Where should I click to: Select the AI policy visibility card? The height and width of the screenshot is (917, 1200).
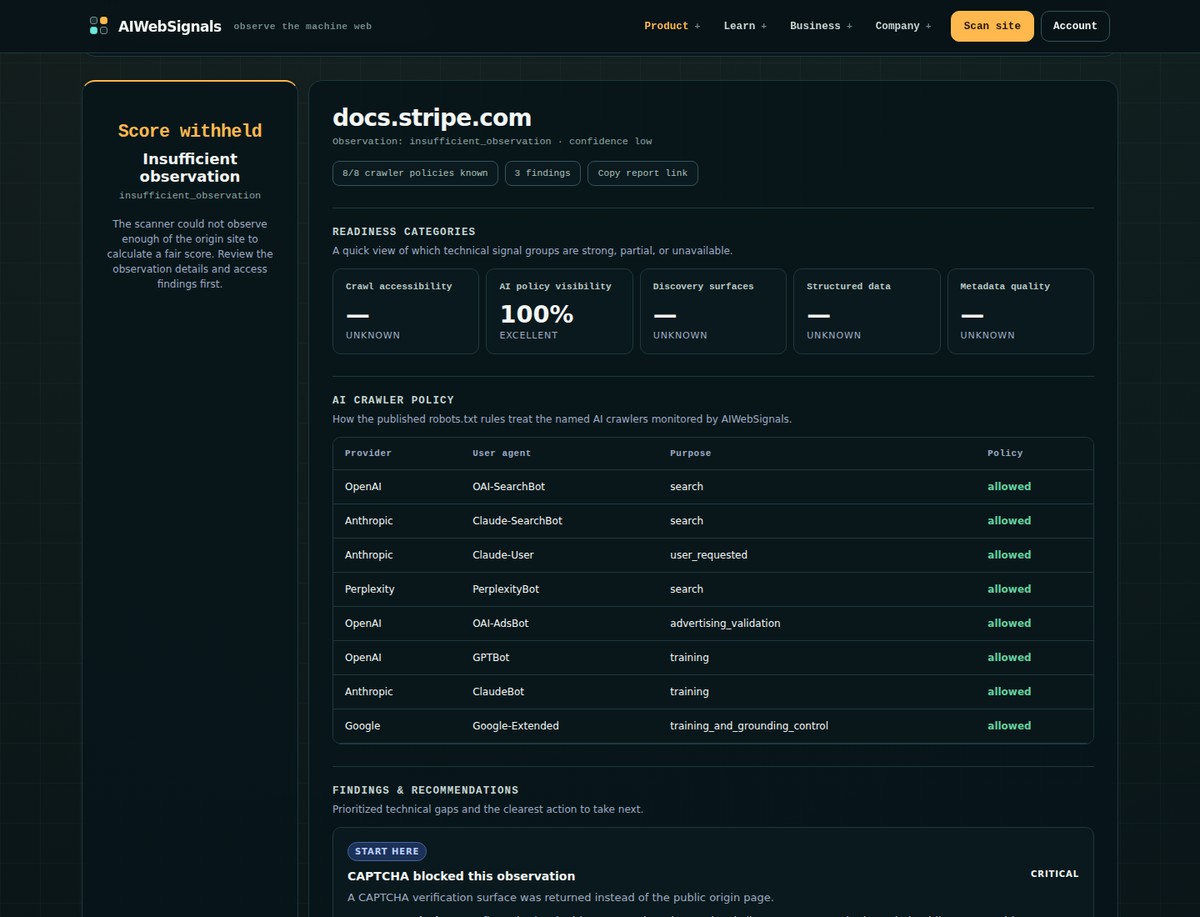pyautogui.click(x=559, y=311)
